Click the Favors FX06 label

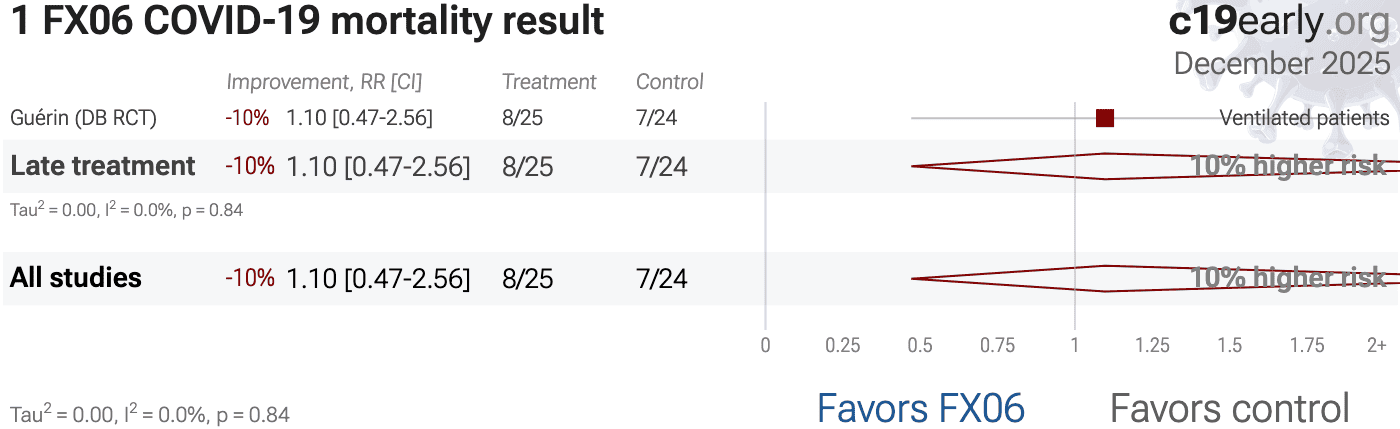[920, 408]
